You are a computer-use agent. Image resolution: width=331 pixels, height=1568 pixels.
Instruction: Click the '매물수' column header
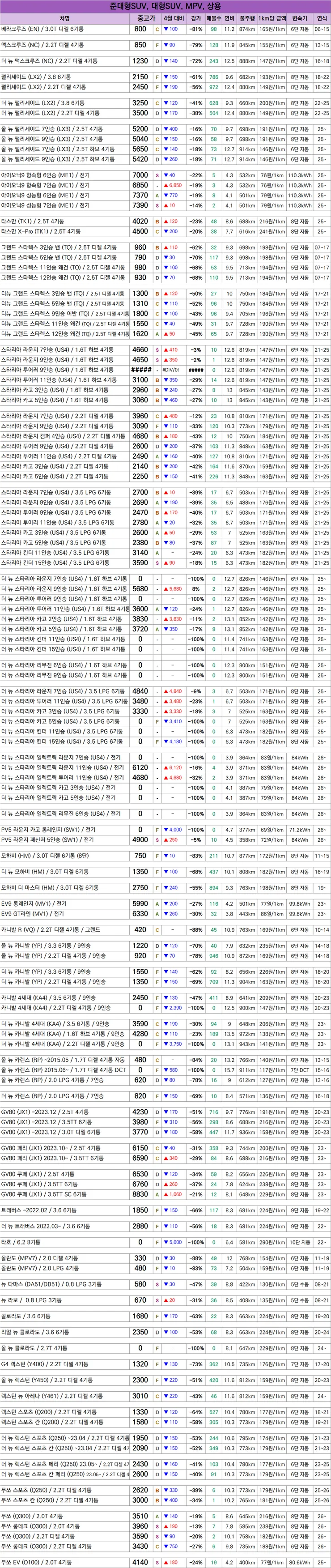pyautogui.click(x=214, y=18)
